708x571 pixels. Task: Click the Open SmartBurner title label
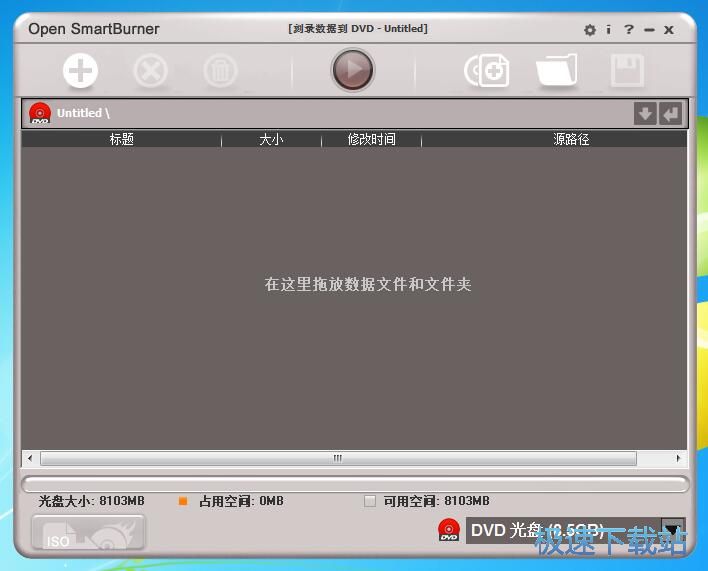point(94,29)
